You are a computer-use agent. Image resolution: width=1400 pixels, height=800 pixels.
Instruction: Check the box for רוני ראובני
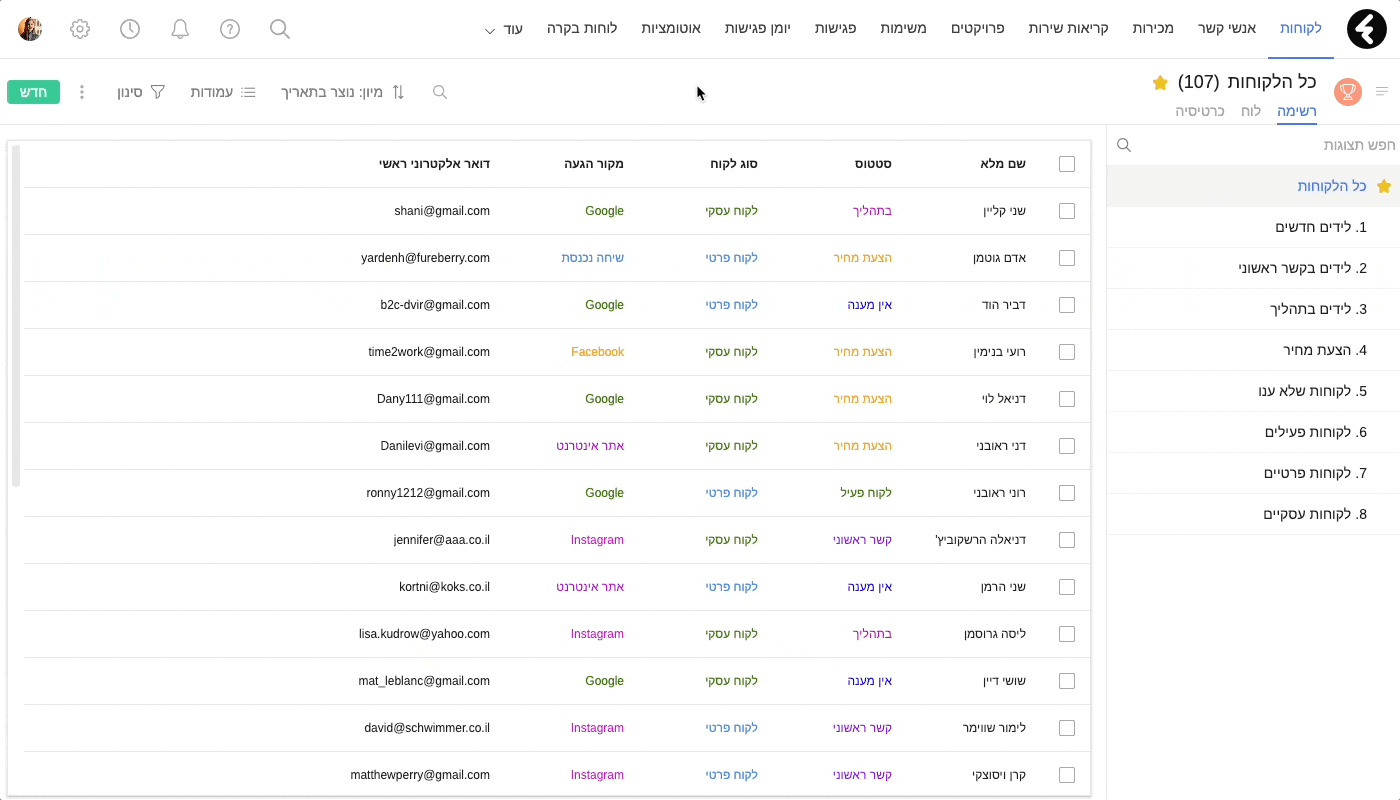(1067, 493)
